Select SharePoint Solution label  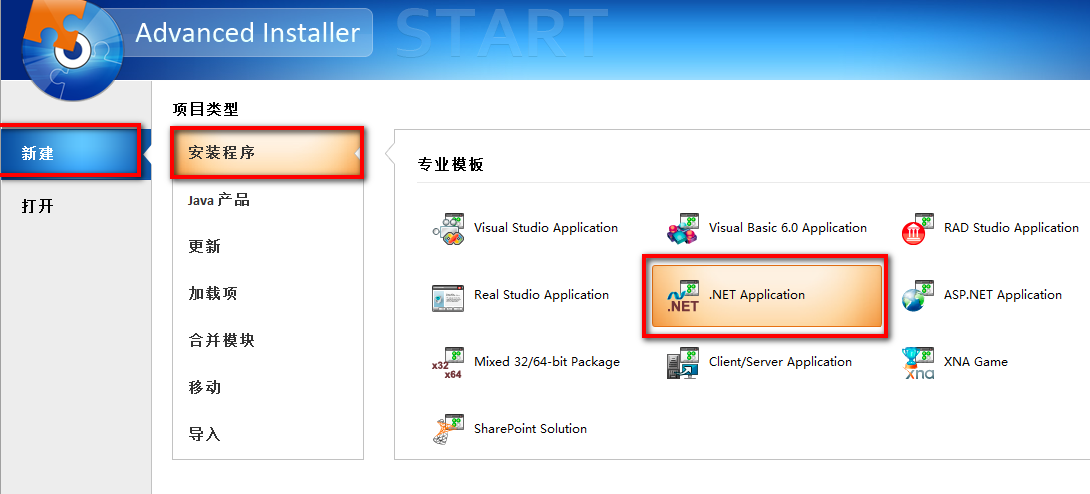tap(530, 429)
